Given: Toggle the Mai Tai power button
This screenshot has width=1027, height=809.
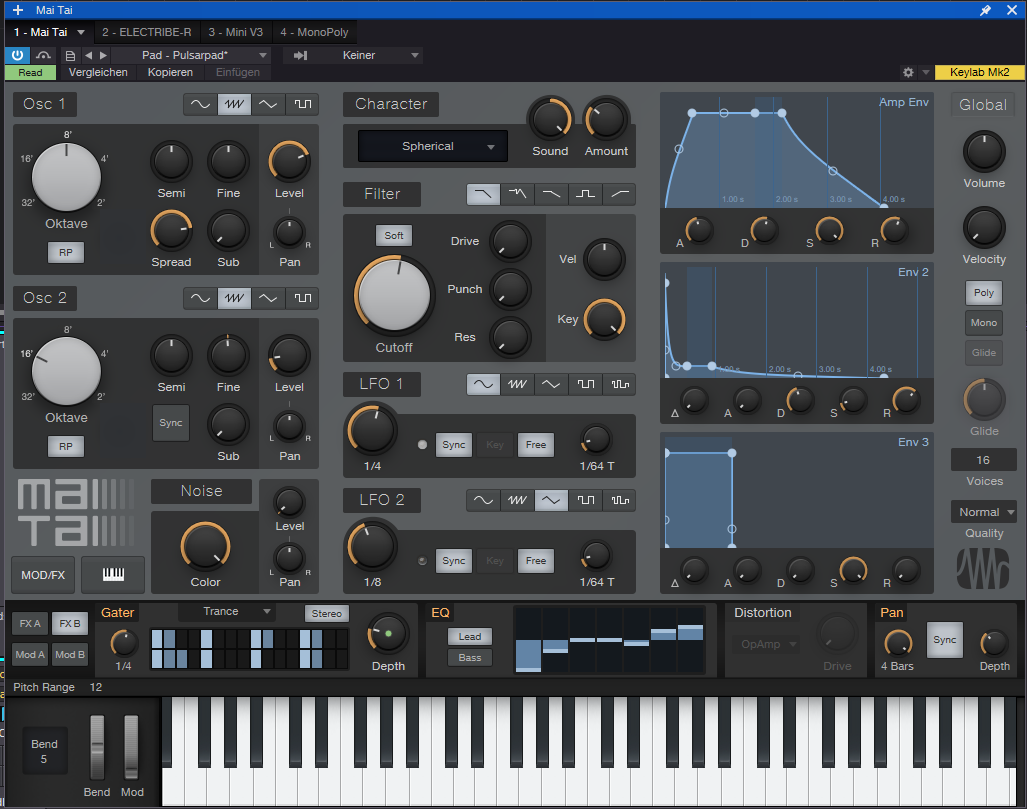Looking at the screenshot, I should (17, 56).
